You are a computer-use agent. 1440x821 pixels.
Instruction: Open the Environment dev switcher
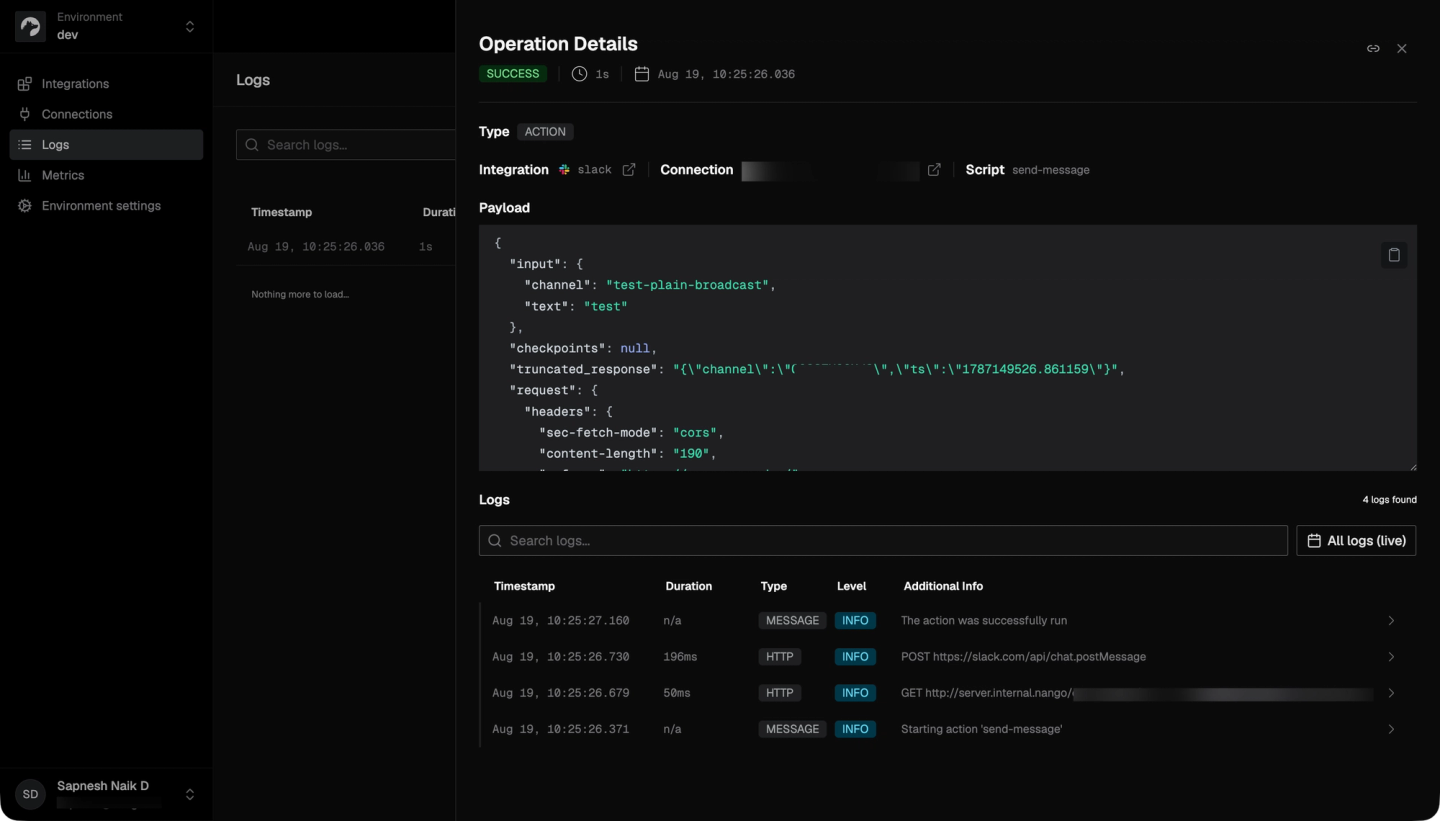(106, 26)
